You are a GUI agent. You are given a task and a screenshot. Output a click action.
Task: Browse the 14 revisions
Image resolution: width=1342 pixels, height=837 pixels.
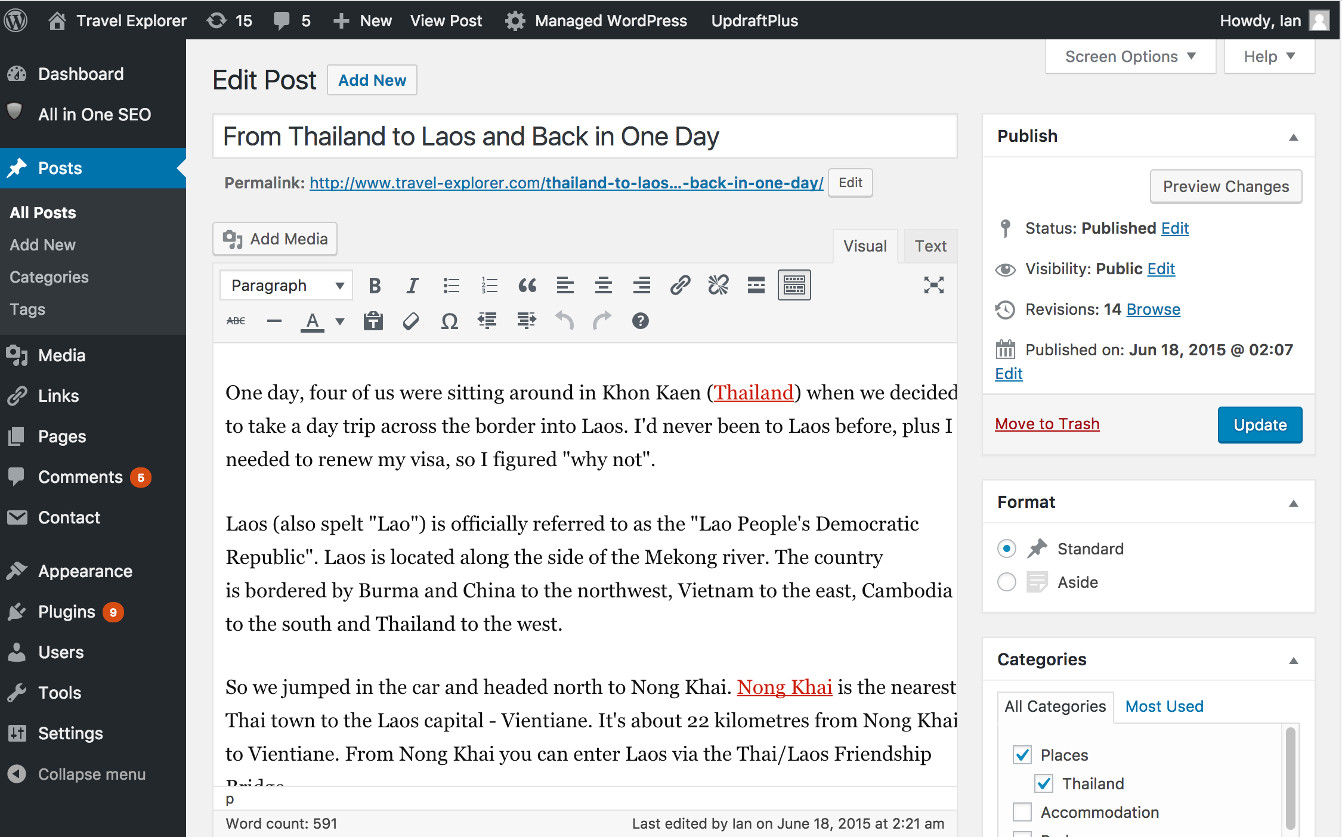[1153, 310]
